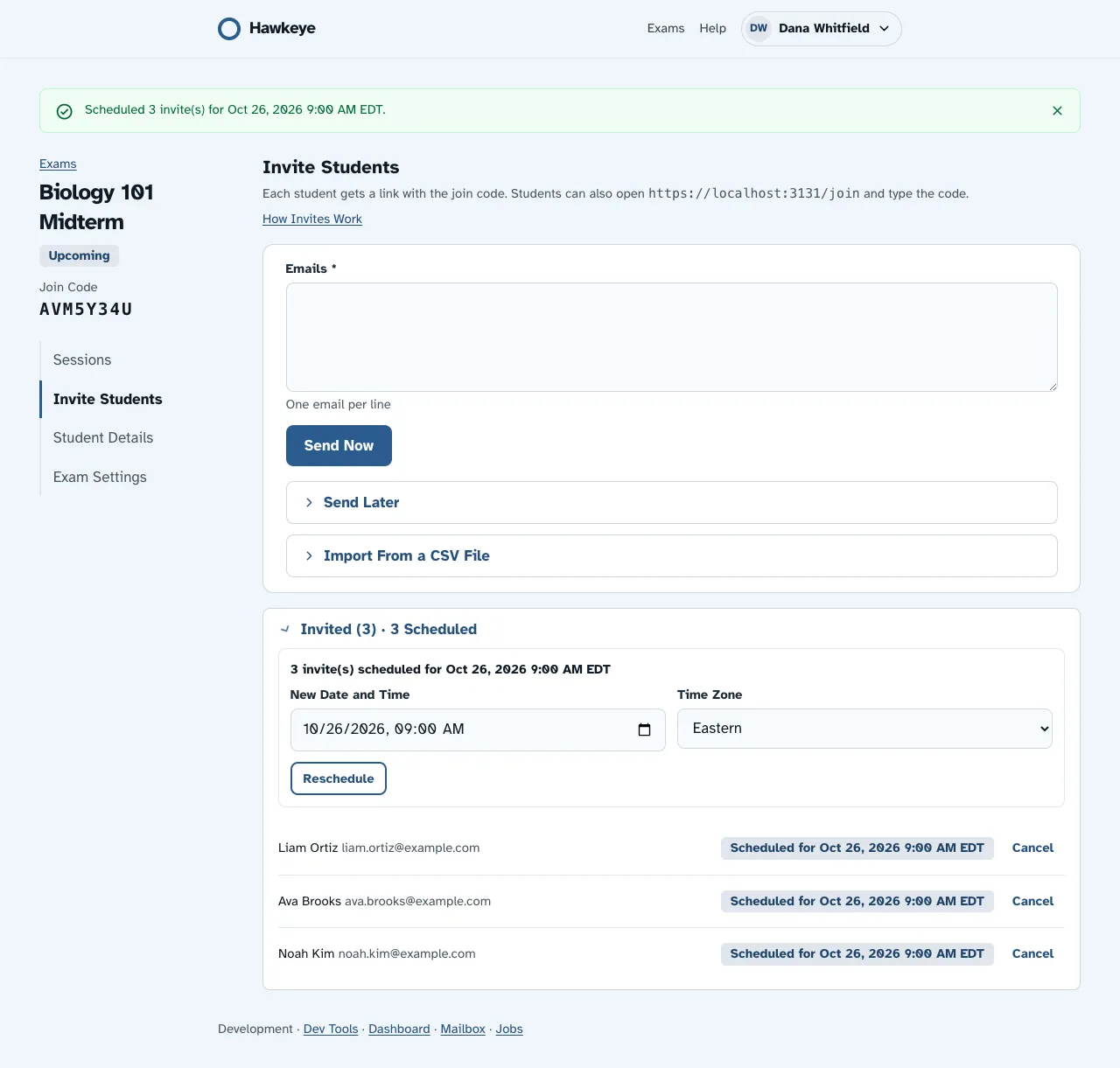
Task: Open Exams in top navigation
Action: pos(666,28)
